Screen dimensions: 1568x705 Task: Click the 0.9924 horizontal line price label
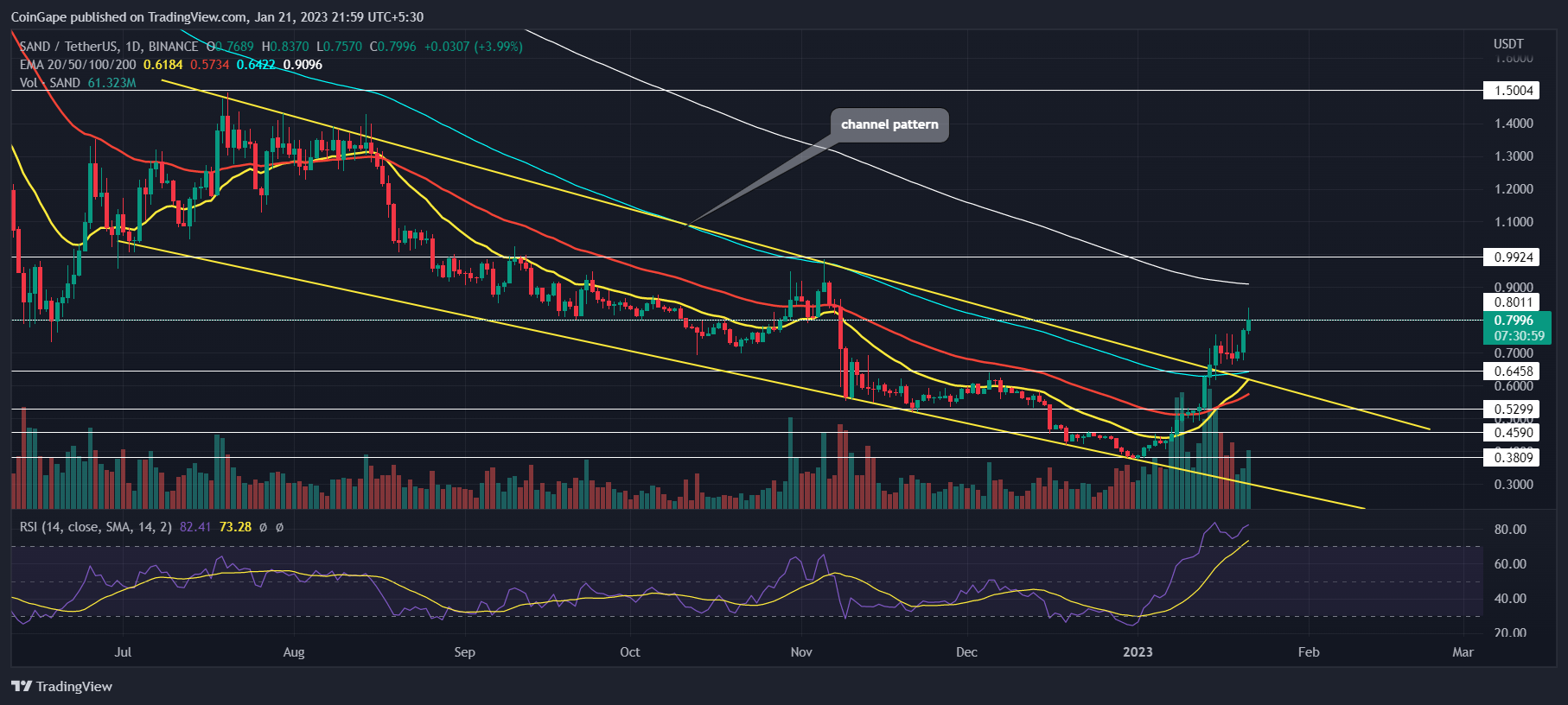pos(1512,257)
